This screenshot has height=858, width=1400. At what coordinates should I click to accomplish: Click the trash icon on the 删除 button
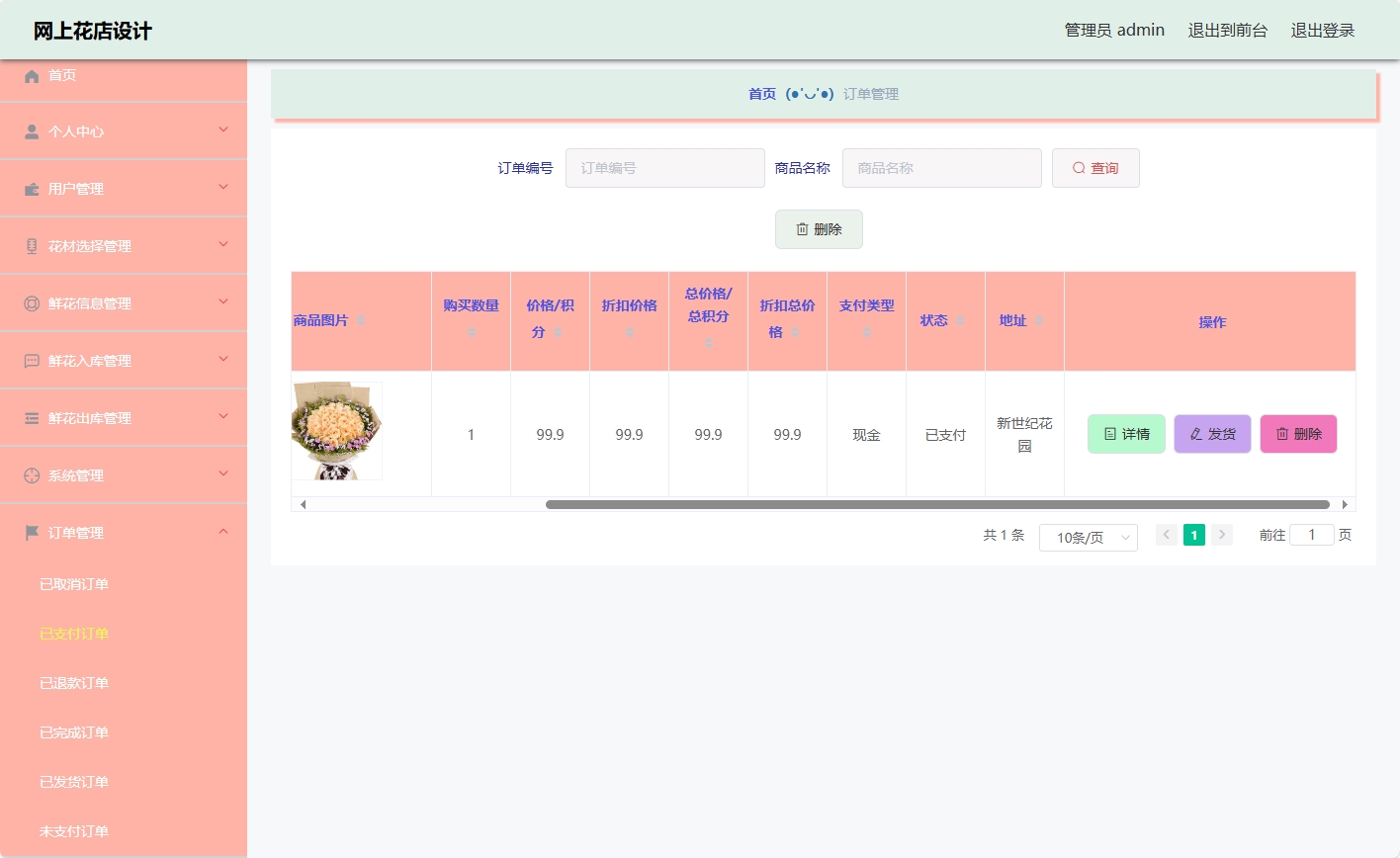802,228
